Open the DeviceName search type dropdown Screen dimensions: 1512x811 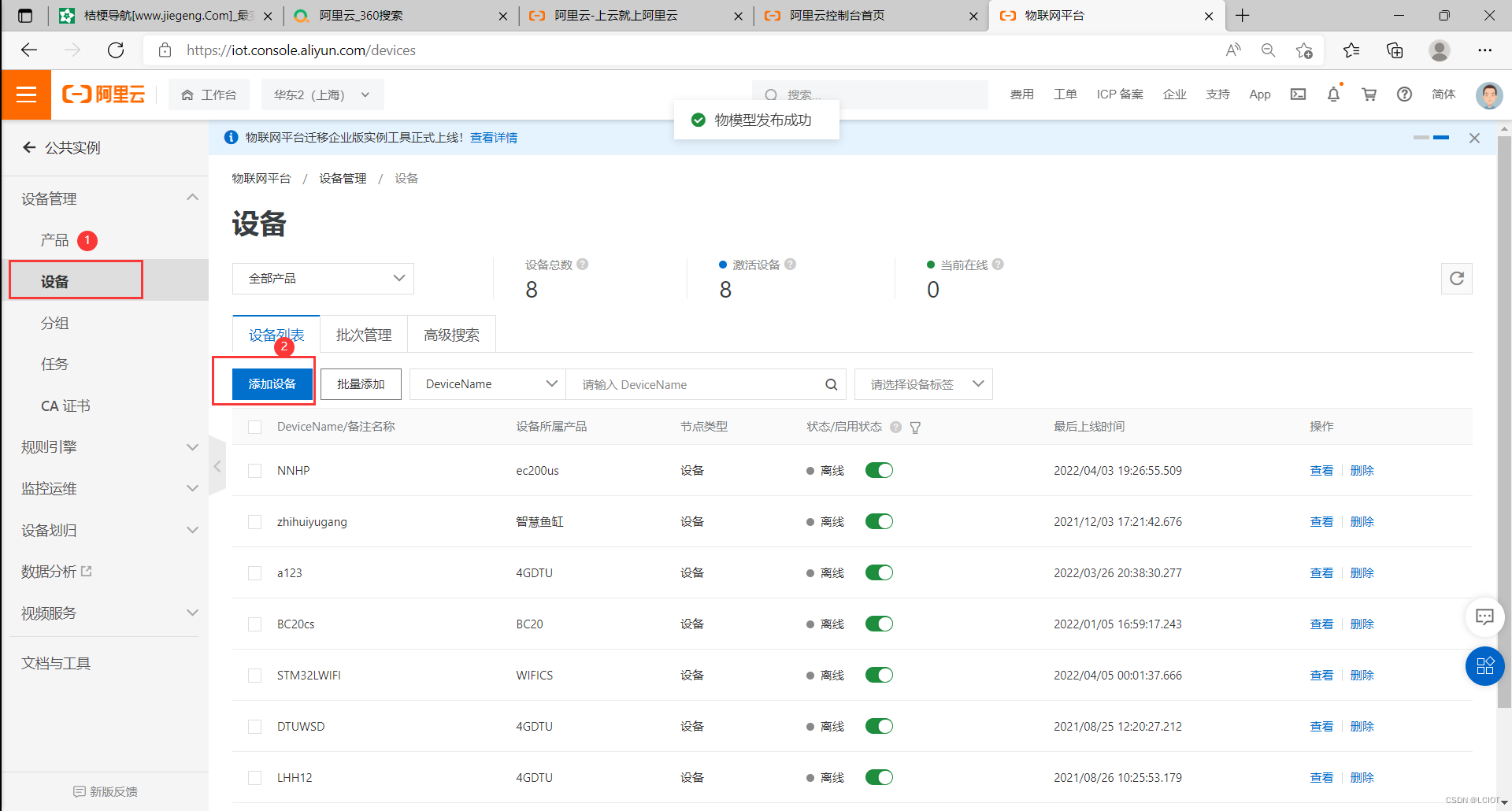coord(487,384)
